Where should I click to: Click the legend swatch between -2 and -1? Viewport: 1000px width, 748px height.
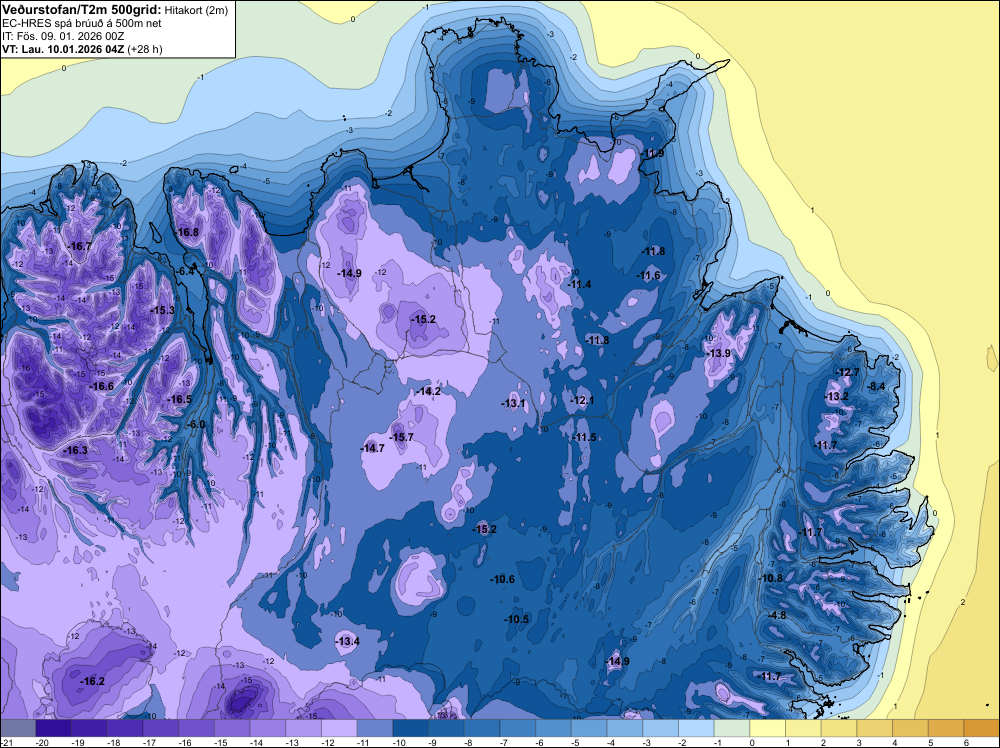coord(696,728)
